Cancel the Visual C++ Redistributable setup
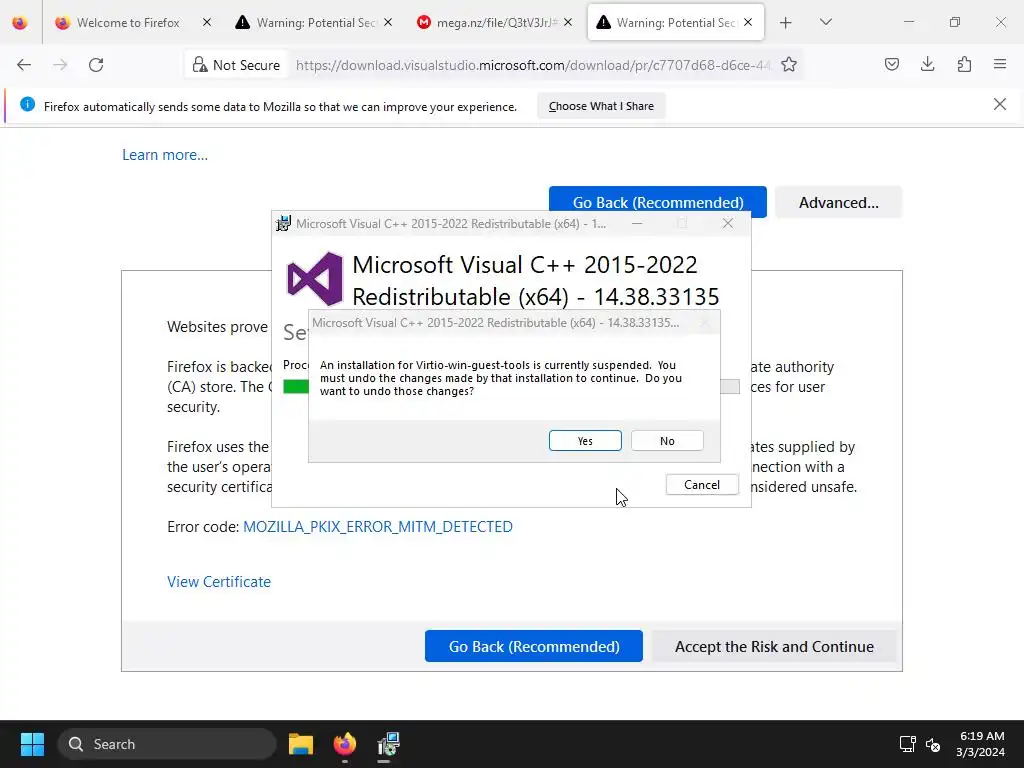This screenshot has width=1024, height=768. click(702, 485)
